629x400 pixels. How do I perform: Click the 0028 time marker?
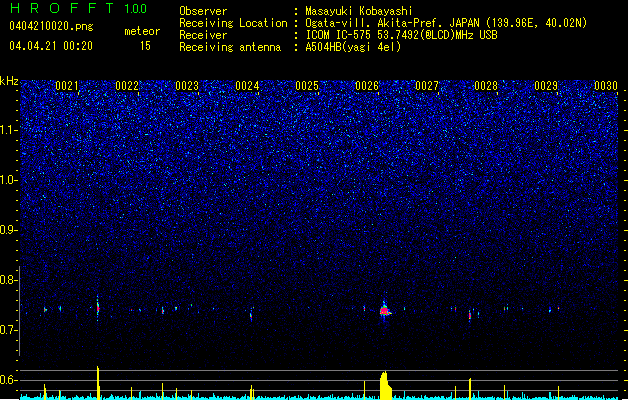click(486, 86)
